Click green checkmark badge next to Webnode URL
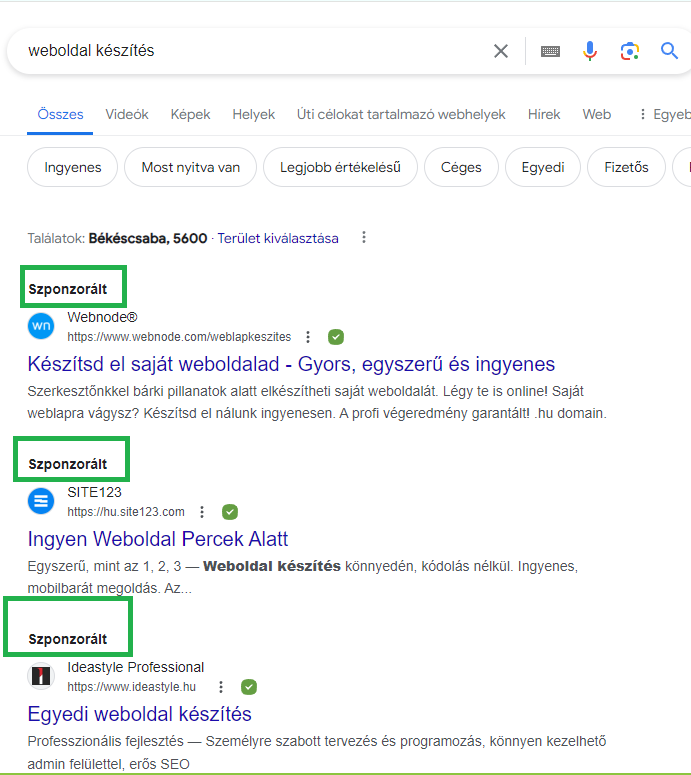This screenshot has height=775, width=691. (x=336, y=337)
